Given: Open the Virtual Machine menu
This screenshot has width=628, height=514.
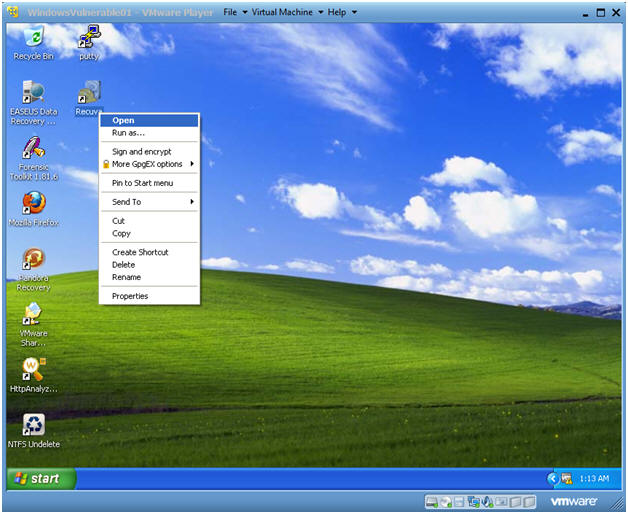Looking at the screenshot, I should pyautogui.click(x=287, y=12).
